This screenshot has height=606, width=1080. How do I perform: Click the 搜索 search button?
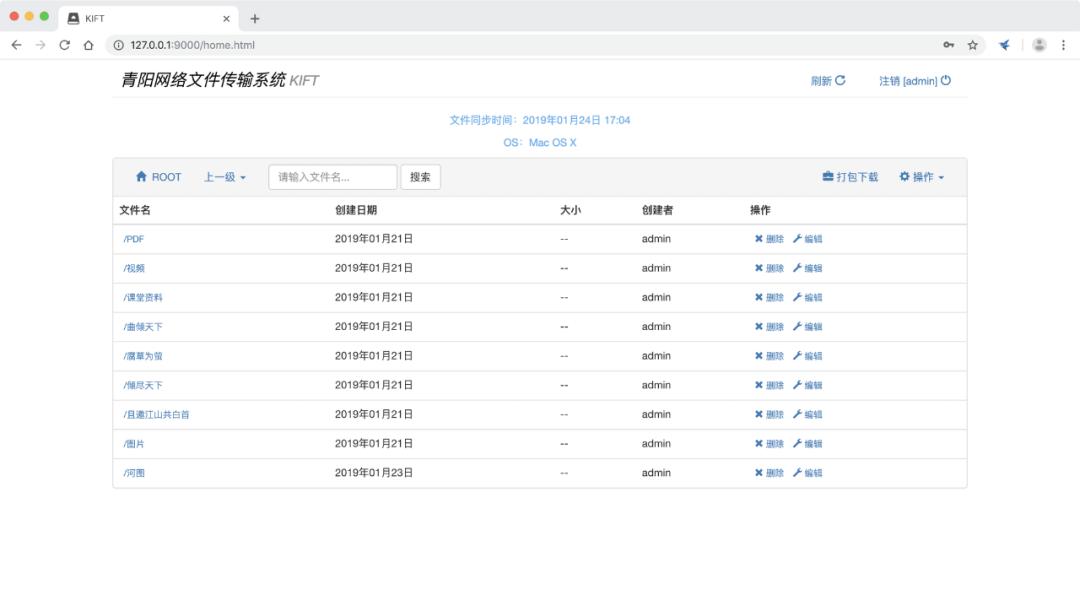[x=420, y=176]
